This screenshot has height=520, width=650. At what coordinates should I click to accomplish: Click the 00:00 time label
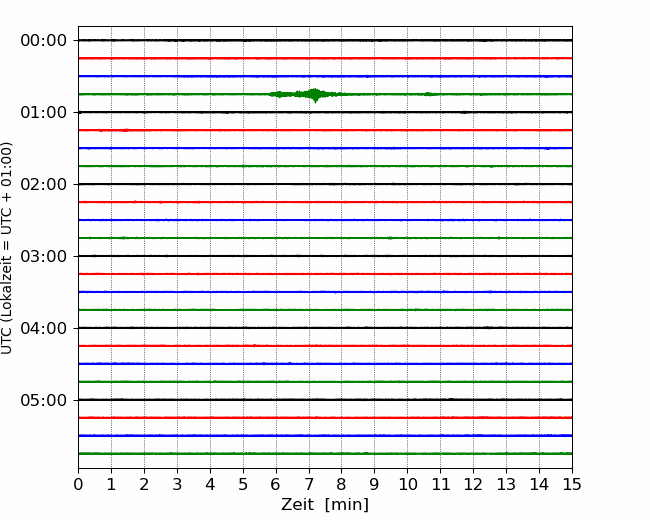pos(43,41)
